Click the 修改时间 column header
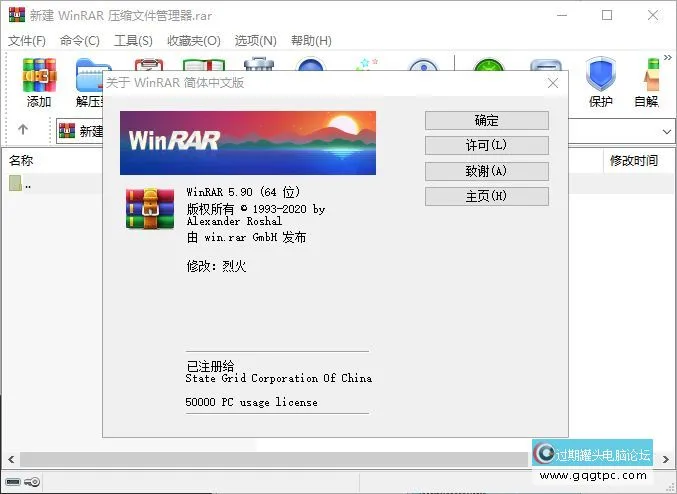Viewport: 677px width, 494px height. [634, 161]
